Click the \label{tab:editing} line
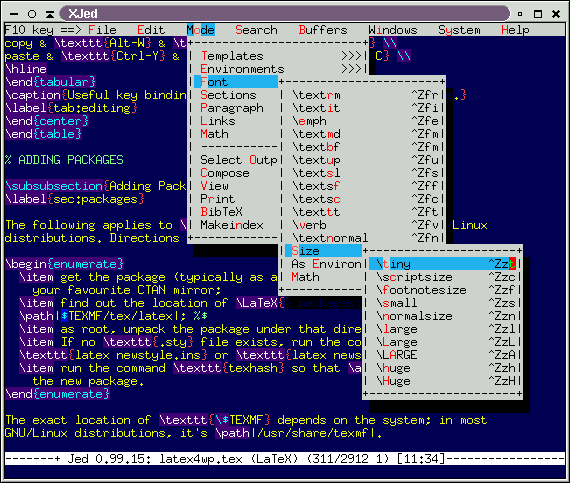The width and height of the screenshot is (570, 483). click(x=71, y=108)
